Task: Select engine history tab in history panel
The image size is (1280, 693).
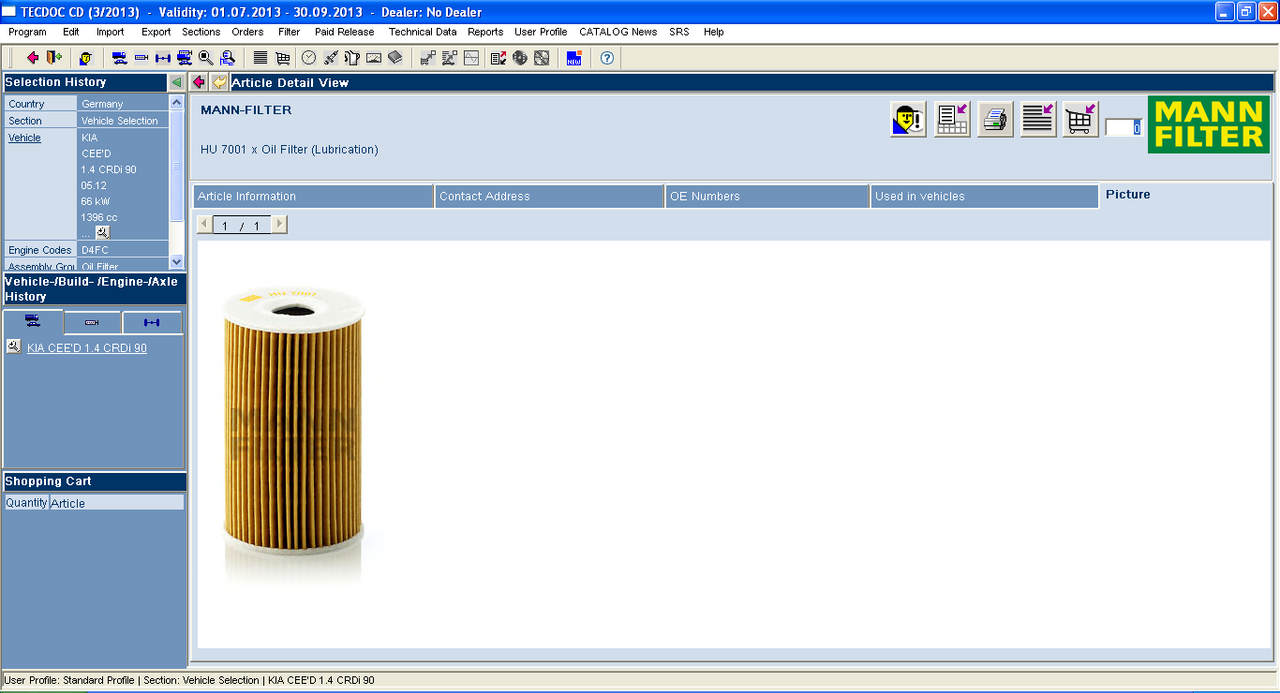Action: coord(92,322)
